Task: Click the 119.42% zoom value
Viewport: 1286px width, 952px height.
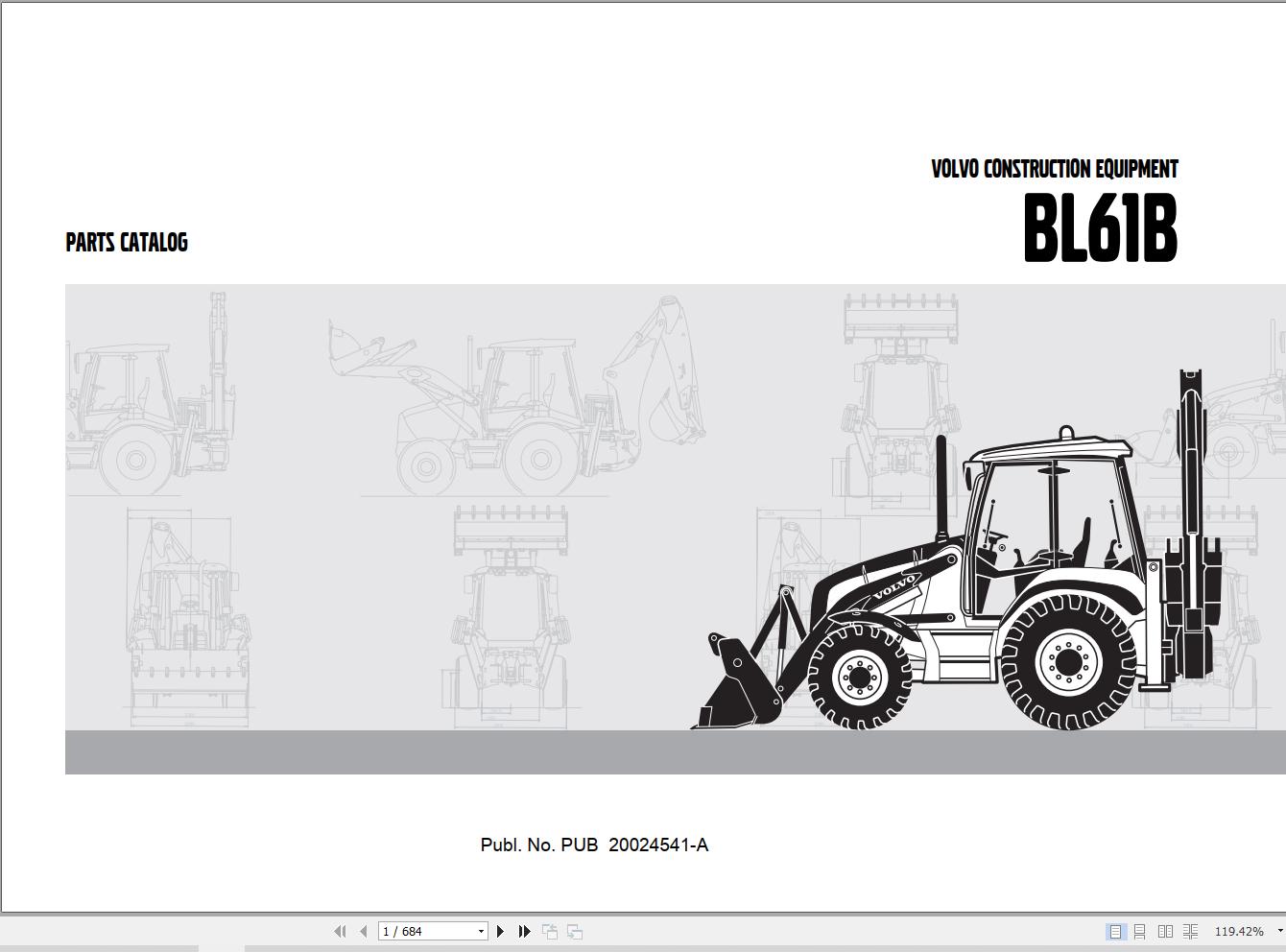Action: click(x=1240, y=931)
